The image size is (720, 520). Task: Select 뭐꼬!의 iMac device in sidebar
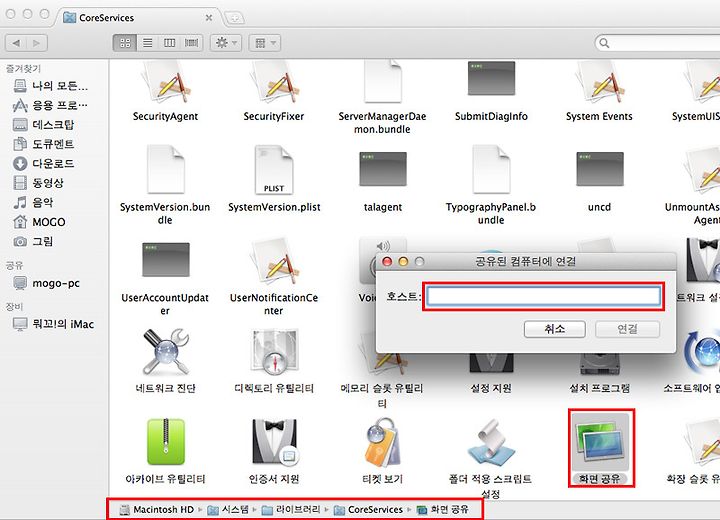[x=54, y=324]
